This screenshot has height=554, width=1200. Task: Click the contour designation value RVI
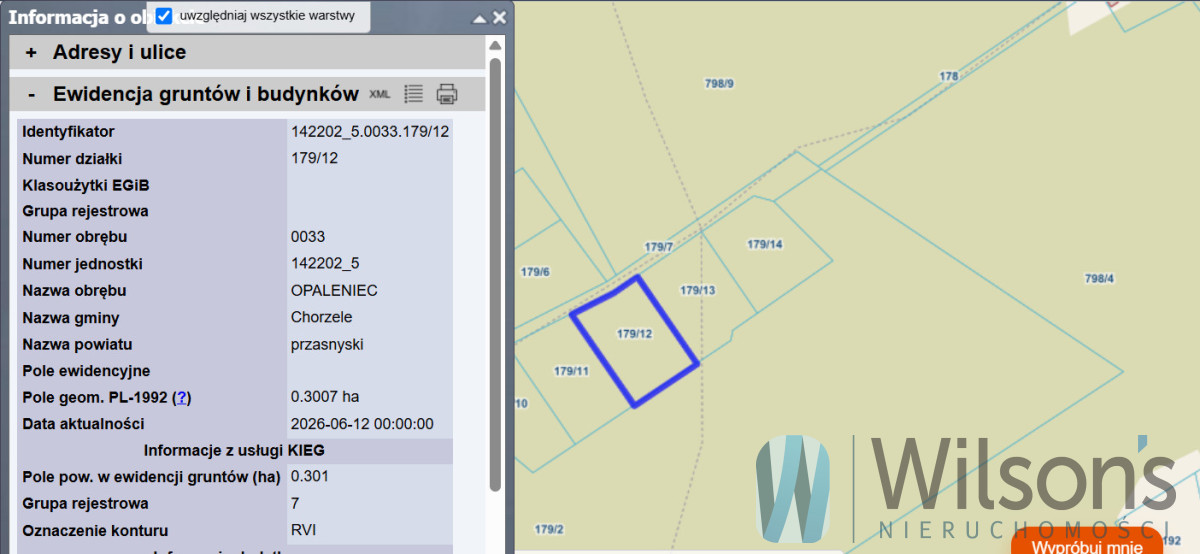(304, 530)
